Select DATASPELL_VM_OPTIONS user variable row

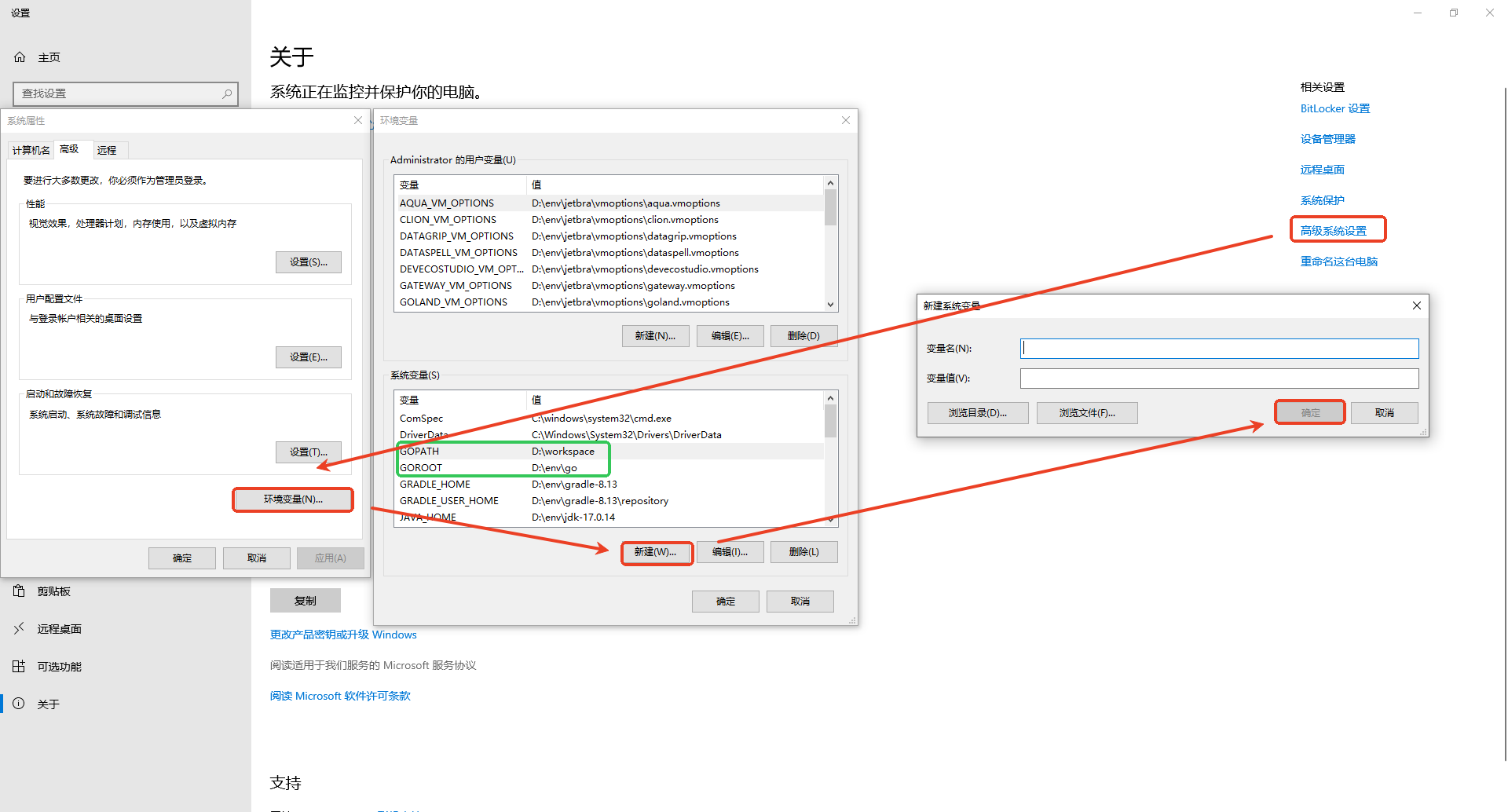(x=610, y=253)
